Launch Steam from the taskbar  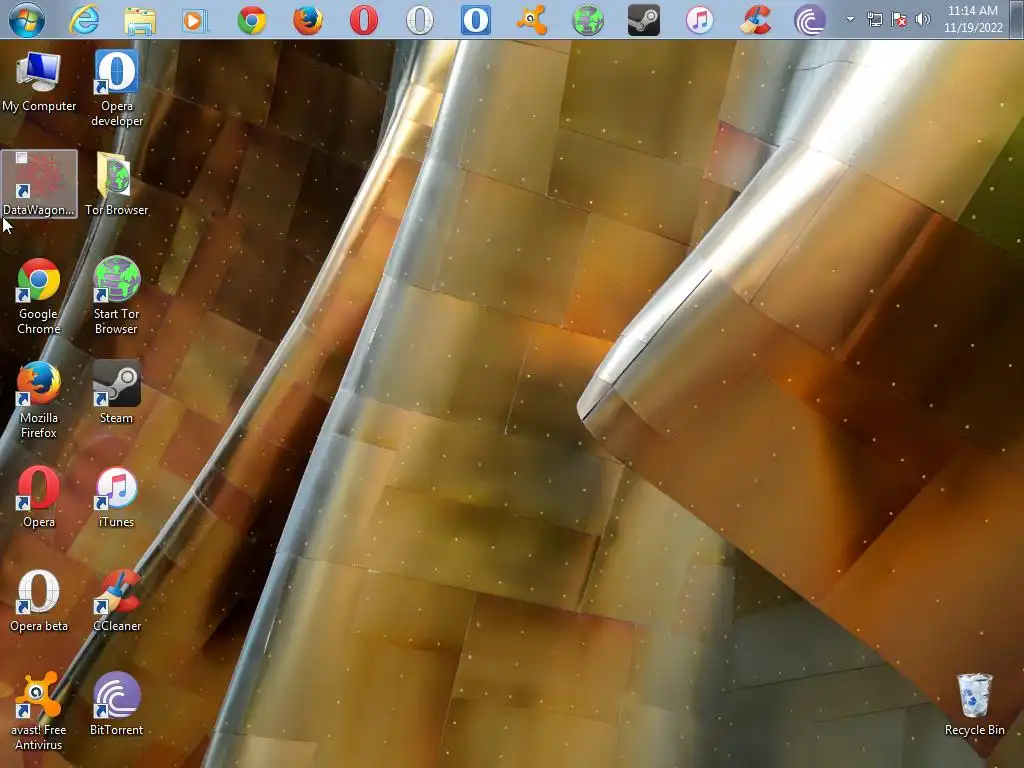pyautogui.click(x=643, y=20)
